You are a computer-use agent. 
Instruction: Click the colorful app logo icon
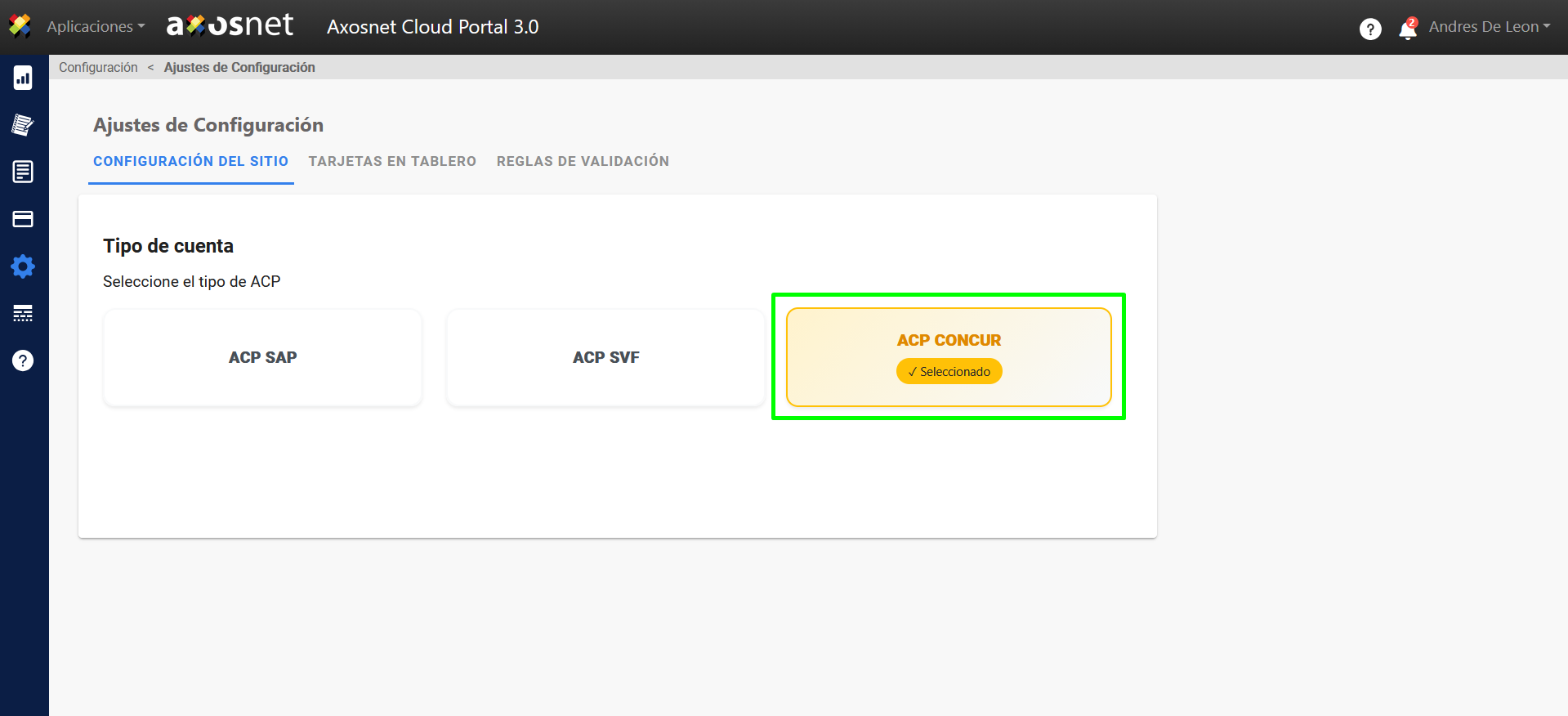click(20, 26)
